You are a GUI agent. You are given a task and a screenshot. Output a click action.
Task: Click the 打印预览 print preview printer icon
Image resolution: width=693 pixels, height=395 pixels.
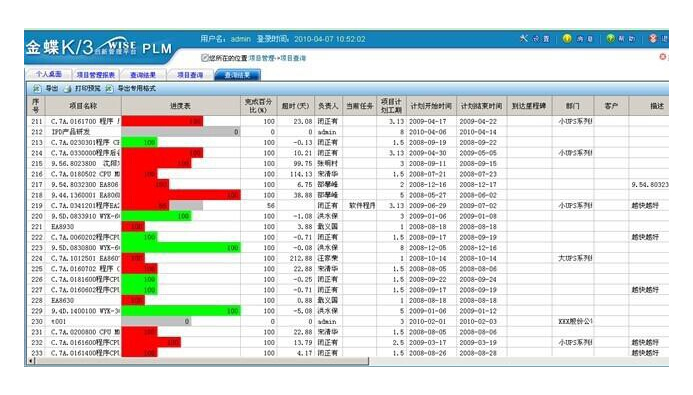coord(67,89)
